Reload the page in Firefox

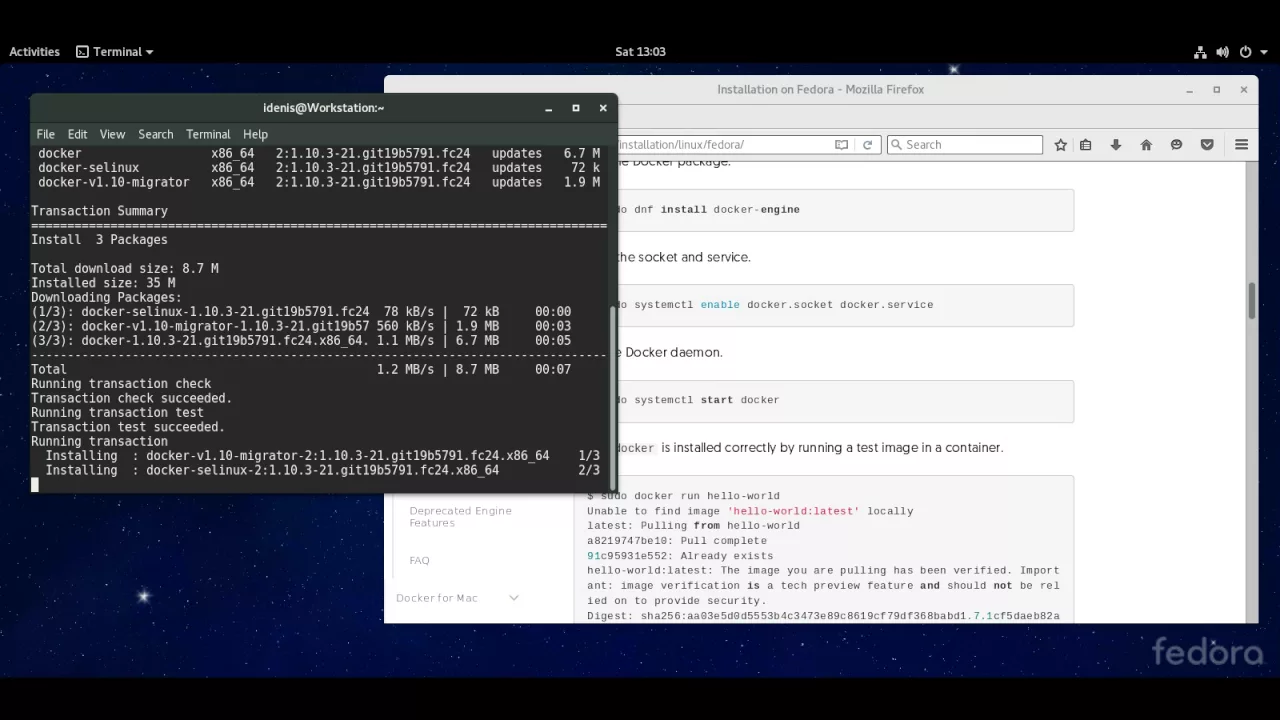pos(867,145)
